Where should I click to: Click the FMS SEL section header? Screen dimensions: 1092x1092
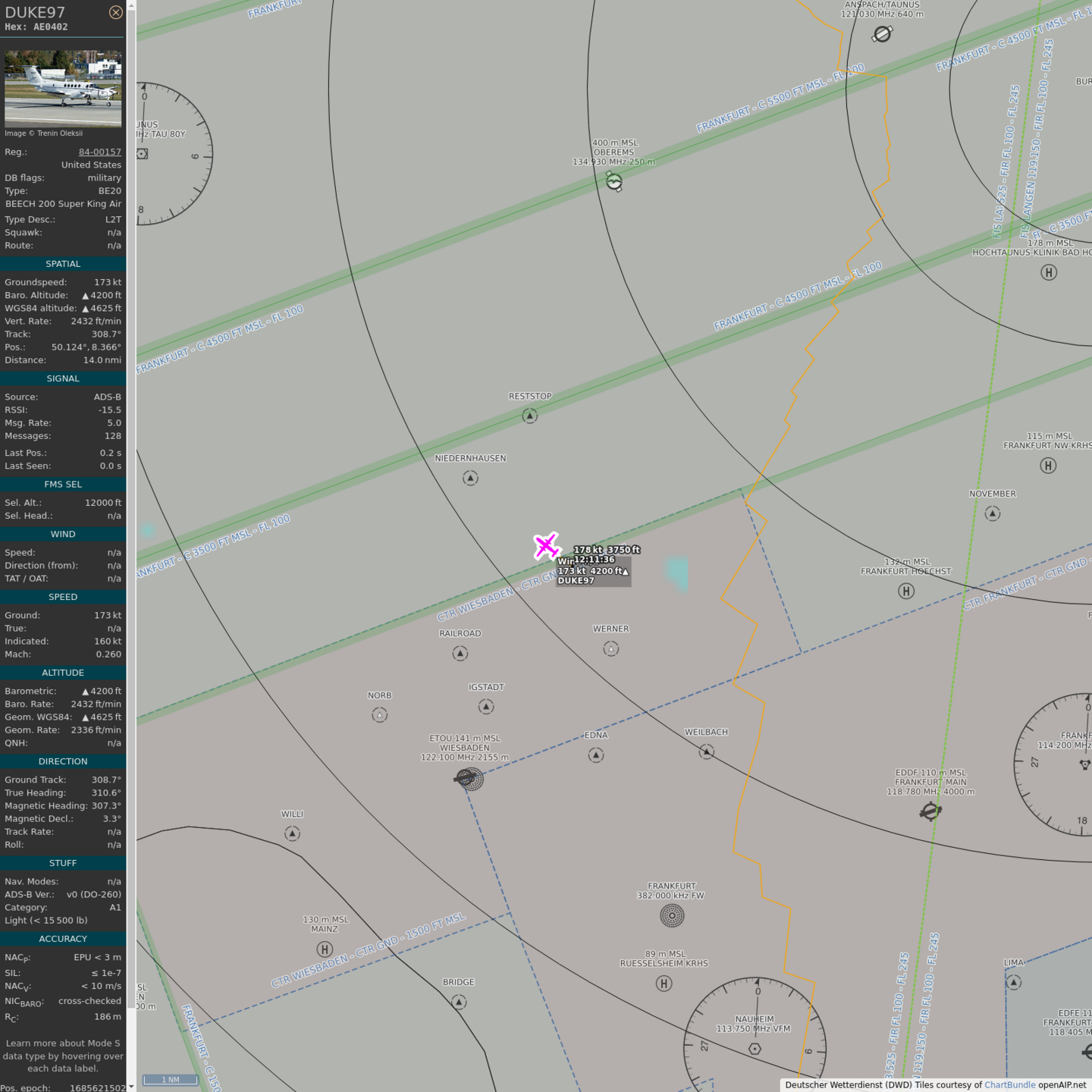click(63, 485)
